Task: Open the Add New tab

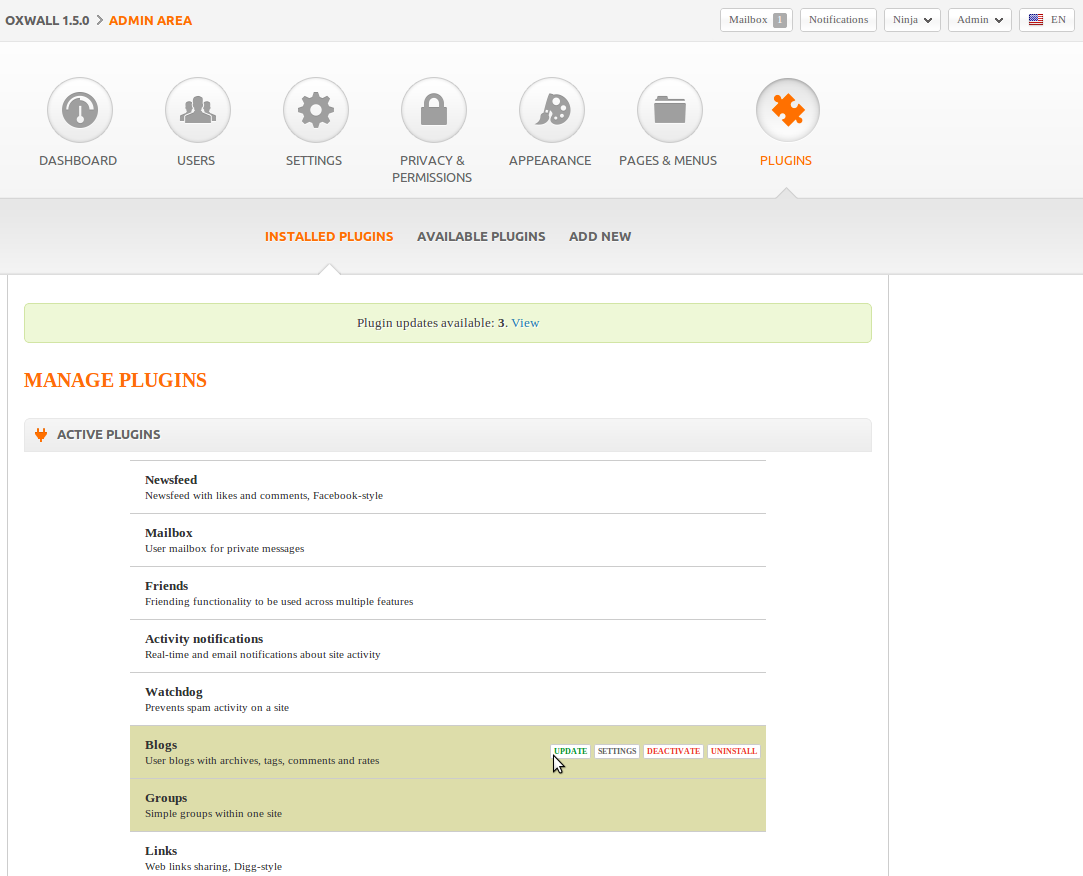Action: coord(600,237)
